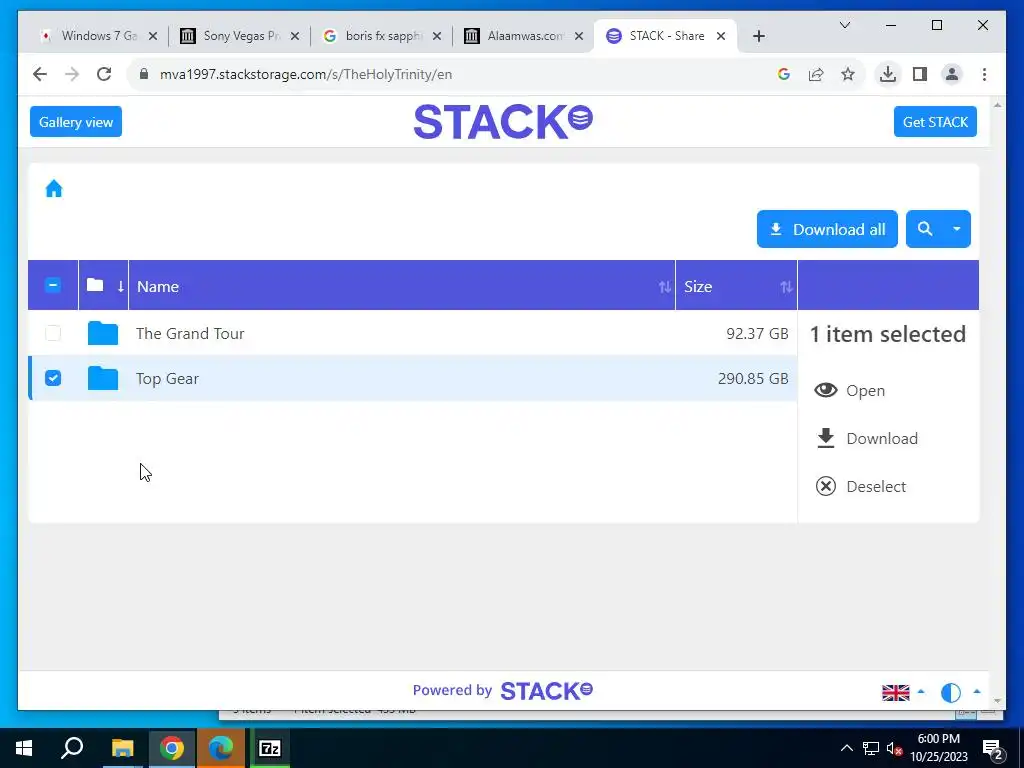Viewport: 1024px width, 768px height.
Task: Sort files by Size column arrows
Action: coord(786,287)
